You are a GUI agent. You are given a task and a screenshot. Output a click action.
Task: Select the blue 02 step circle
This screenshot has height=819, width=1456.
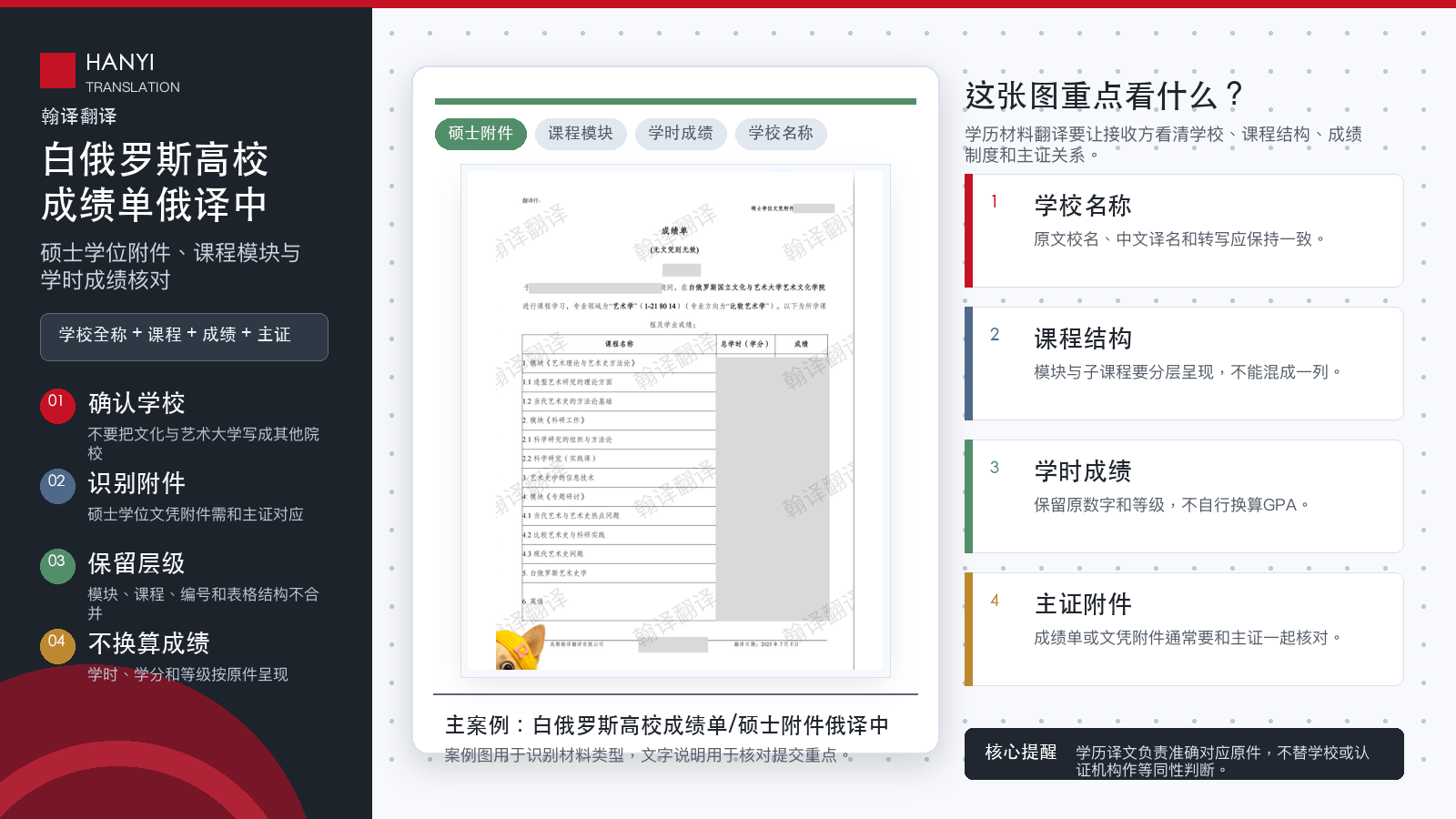point(56,486)
